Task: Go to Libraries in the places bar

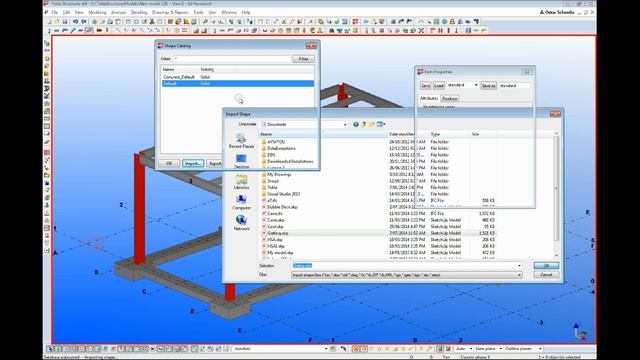Action: (x=241, y=182)
